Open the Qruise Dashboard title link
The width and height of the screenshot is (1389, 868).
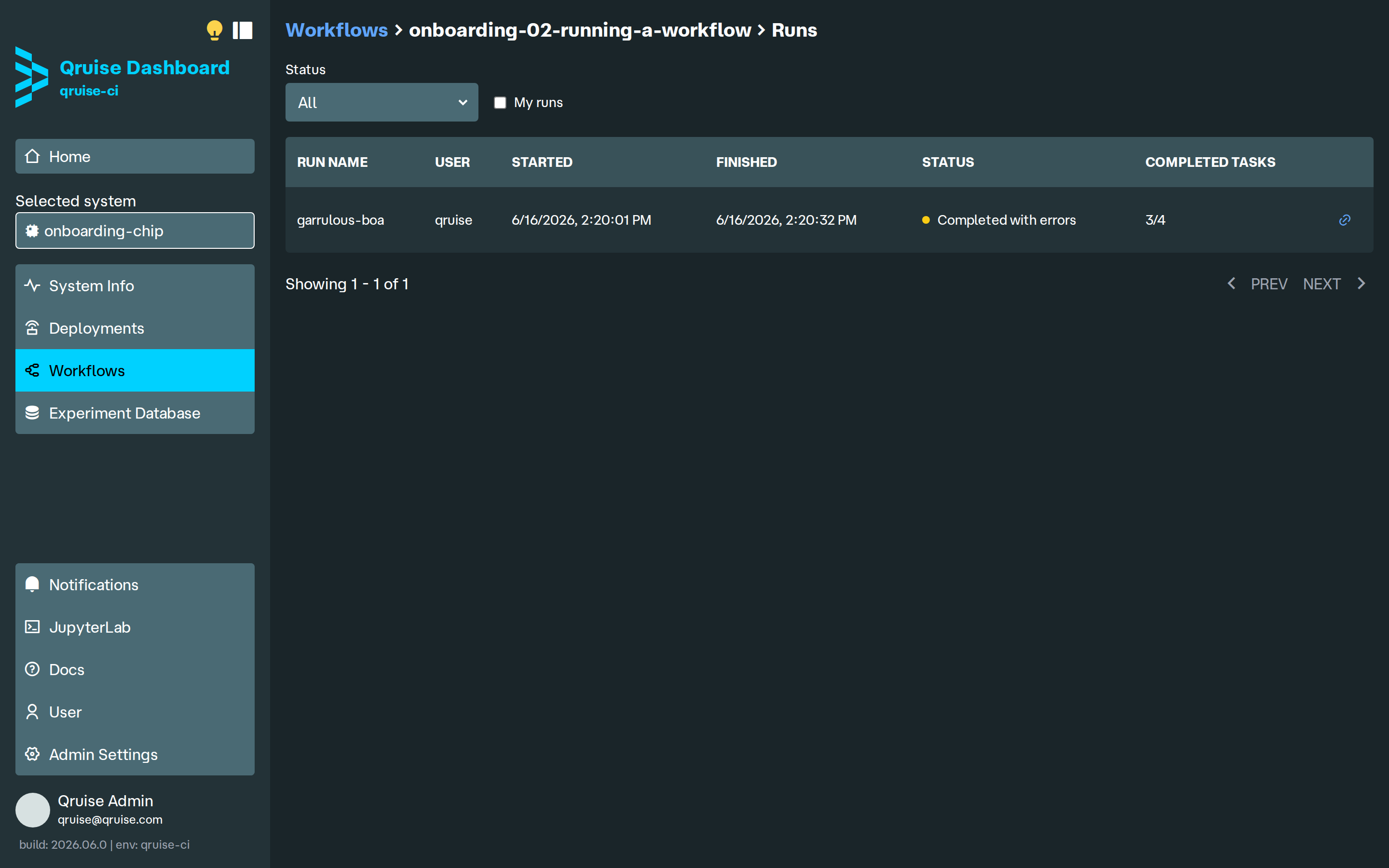pyautogui.click(x=145, y=68)
